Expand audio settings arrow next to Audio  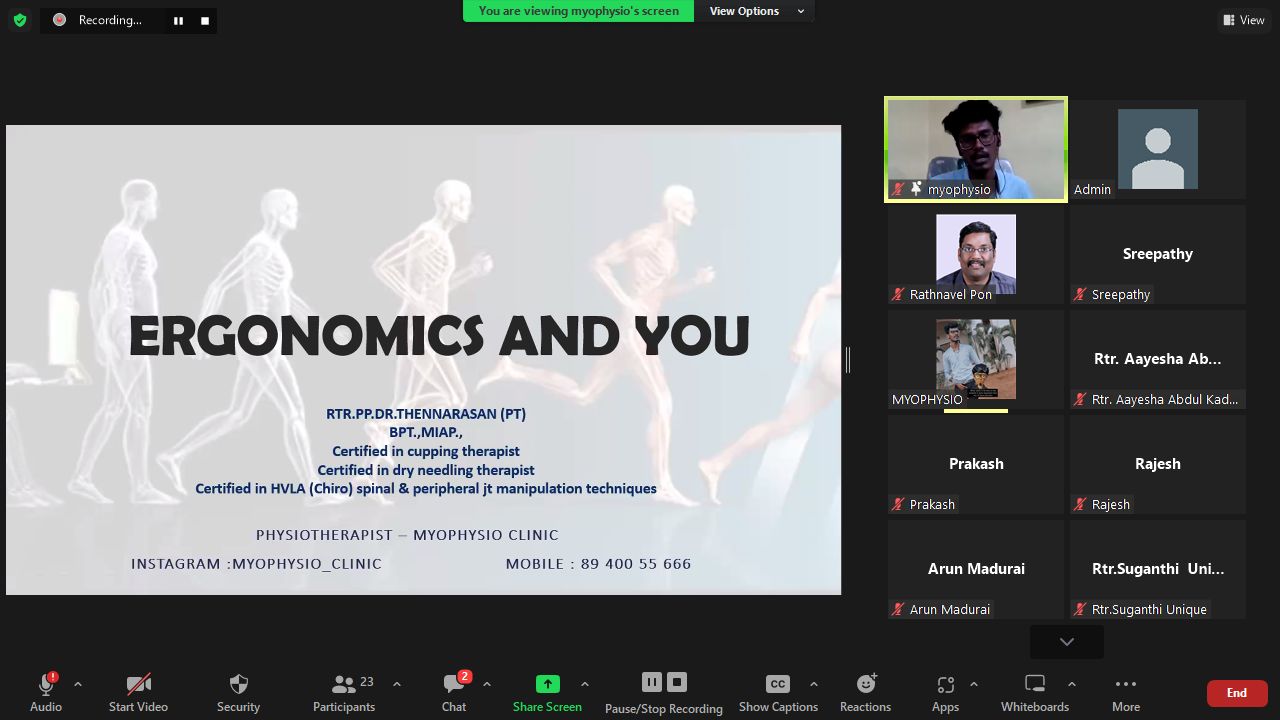coord(78,684)
